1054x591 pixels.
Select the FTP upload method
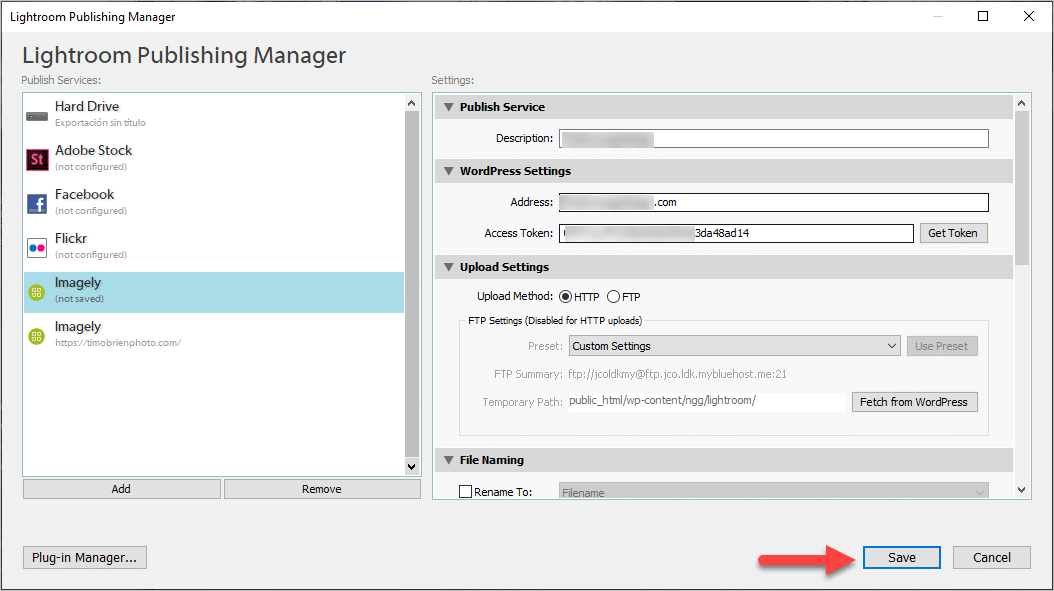613,297
